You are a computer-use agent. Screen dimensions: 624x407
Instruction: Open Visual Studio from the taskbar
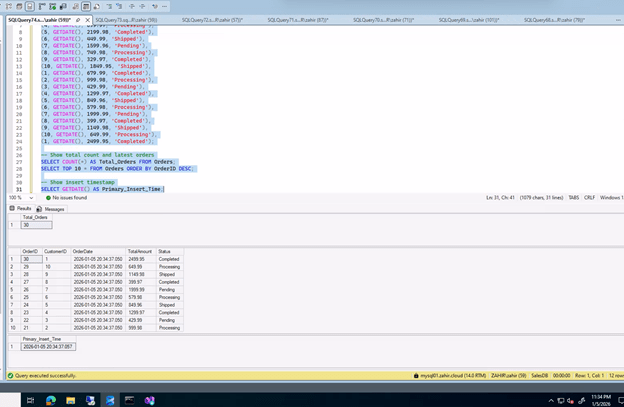click(149, 399)
